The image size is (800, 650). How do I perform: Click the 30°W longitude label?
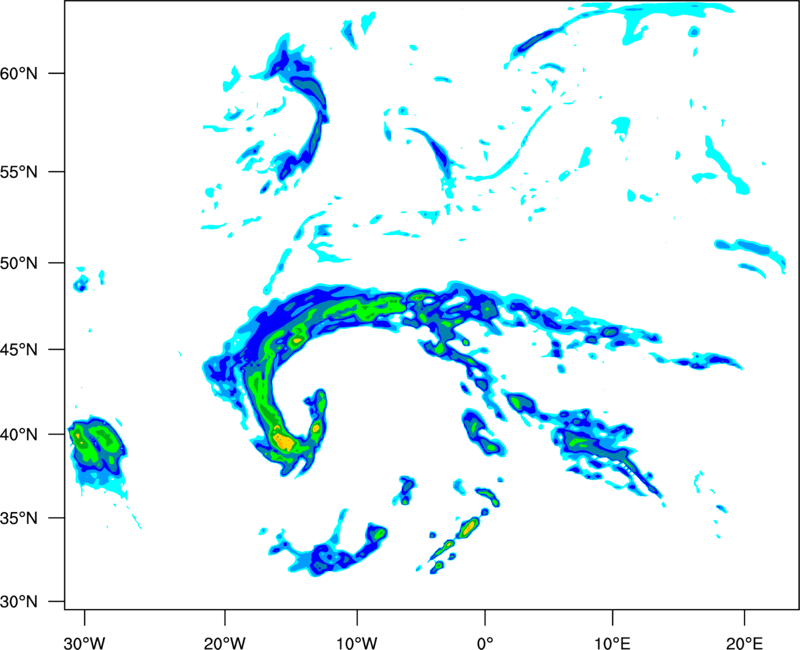pos(85,643)
